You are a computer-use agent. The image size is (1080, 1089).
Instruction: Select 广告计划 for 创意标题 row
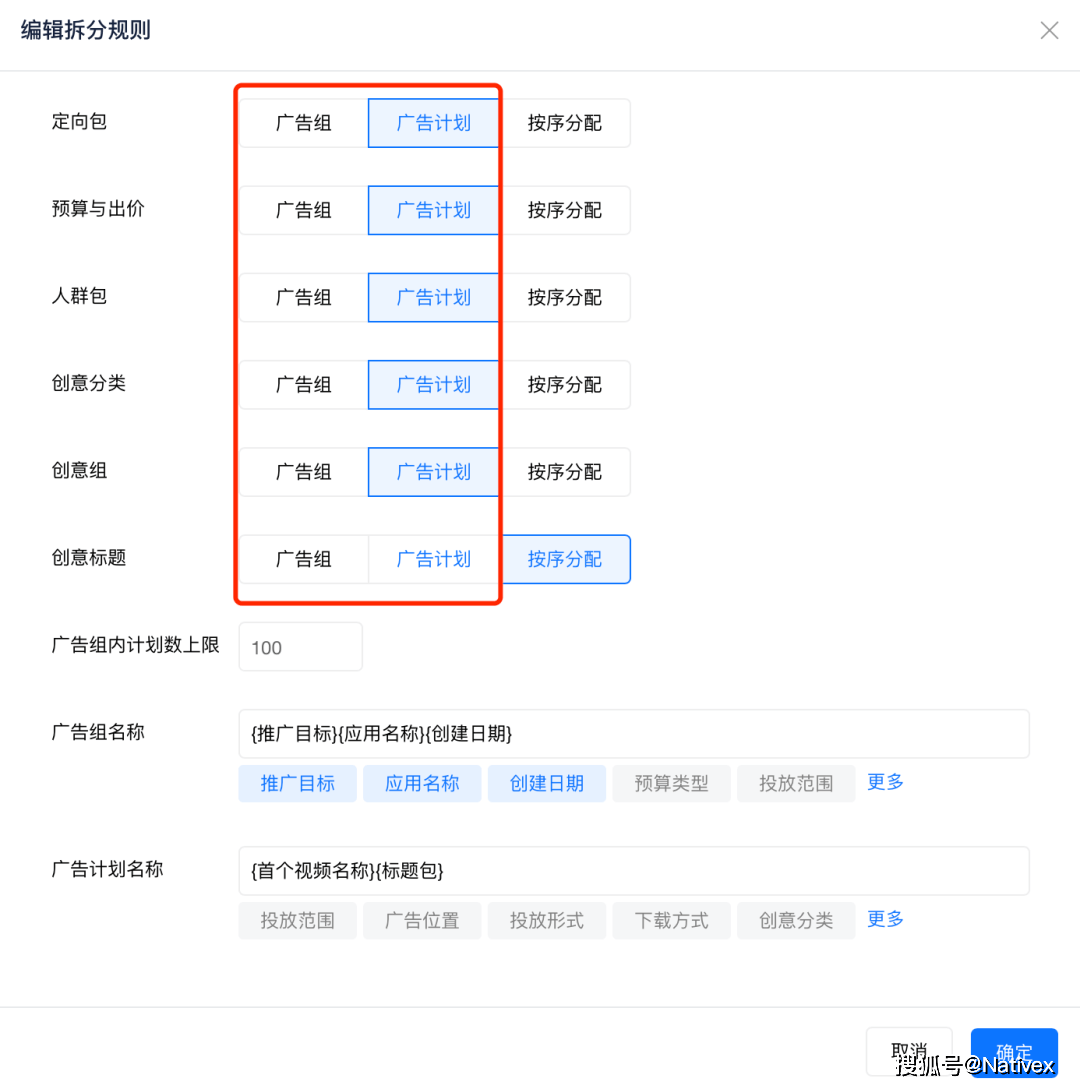coord(433,559)
